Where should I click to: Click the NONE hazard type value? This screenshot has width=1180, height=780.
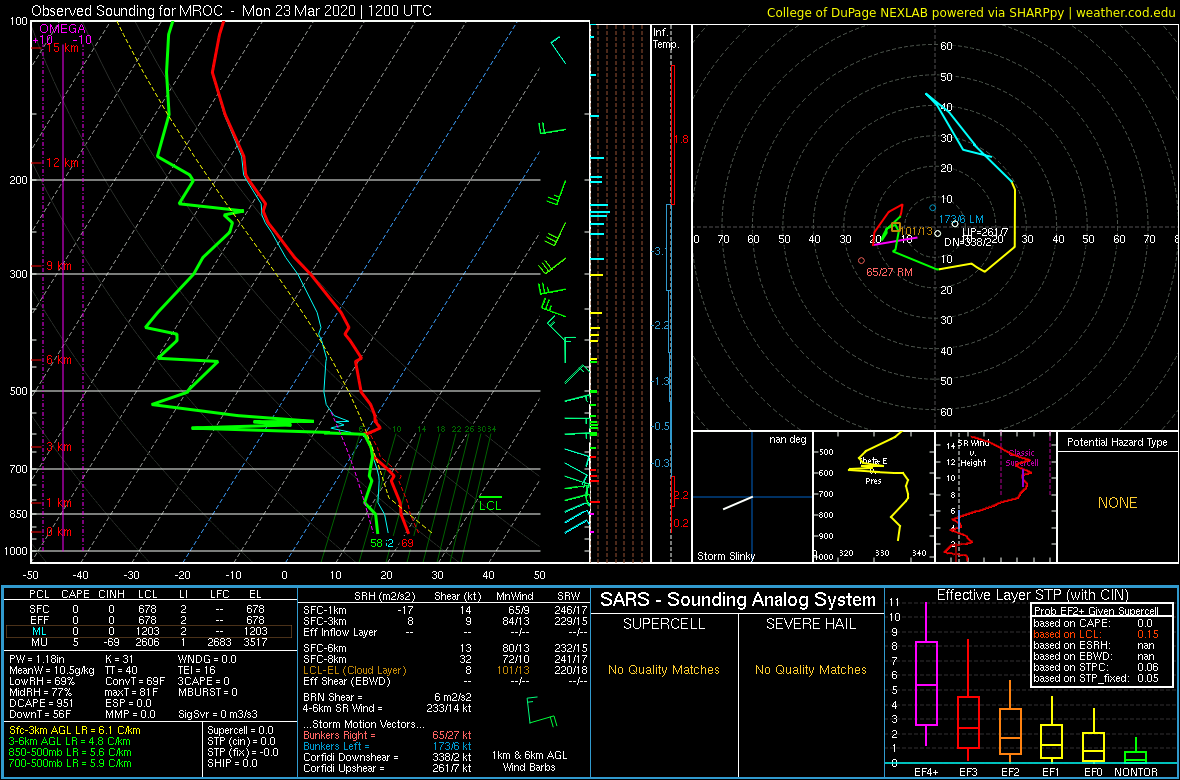coord(1117,503)
